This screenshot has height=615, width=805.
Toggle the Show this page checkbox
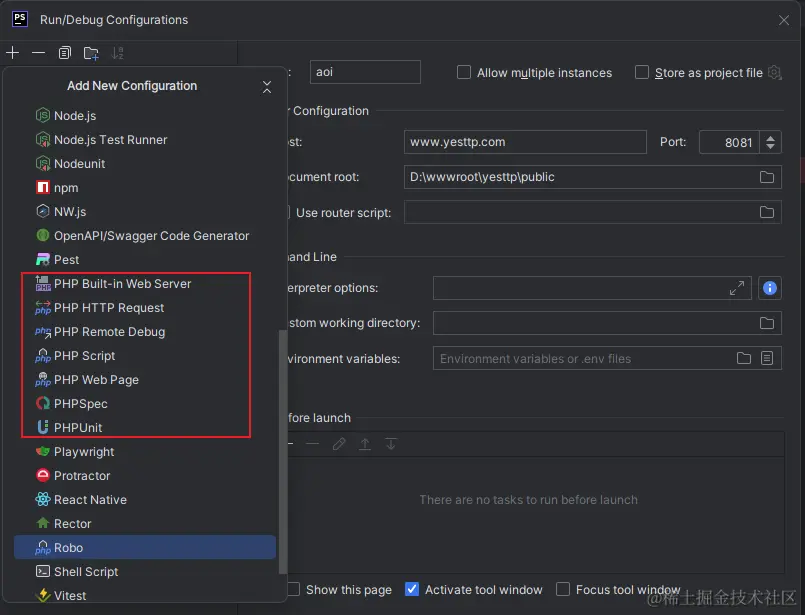[294, 589]
